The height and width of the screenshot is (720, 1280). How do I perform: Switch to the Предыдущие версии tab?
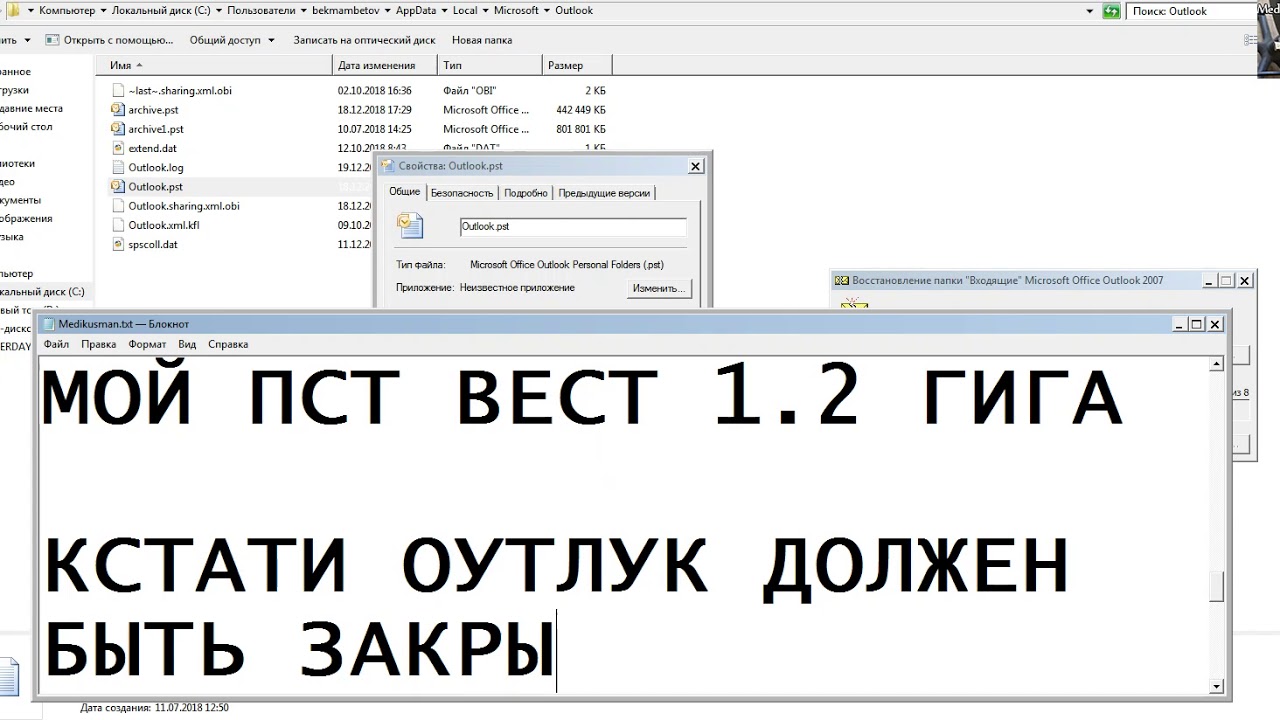click(604, 193)
